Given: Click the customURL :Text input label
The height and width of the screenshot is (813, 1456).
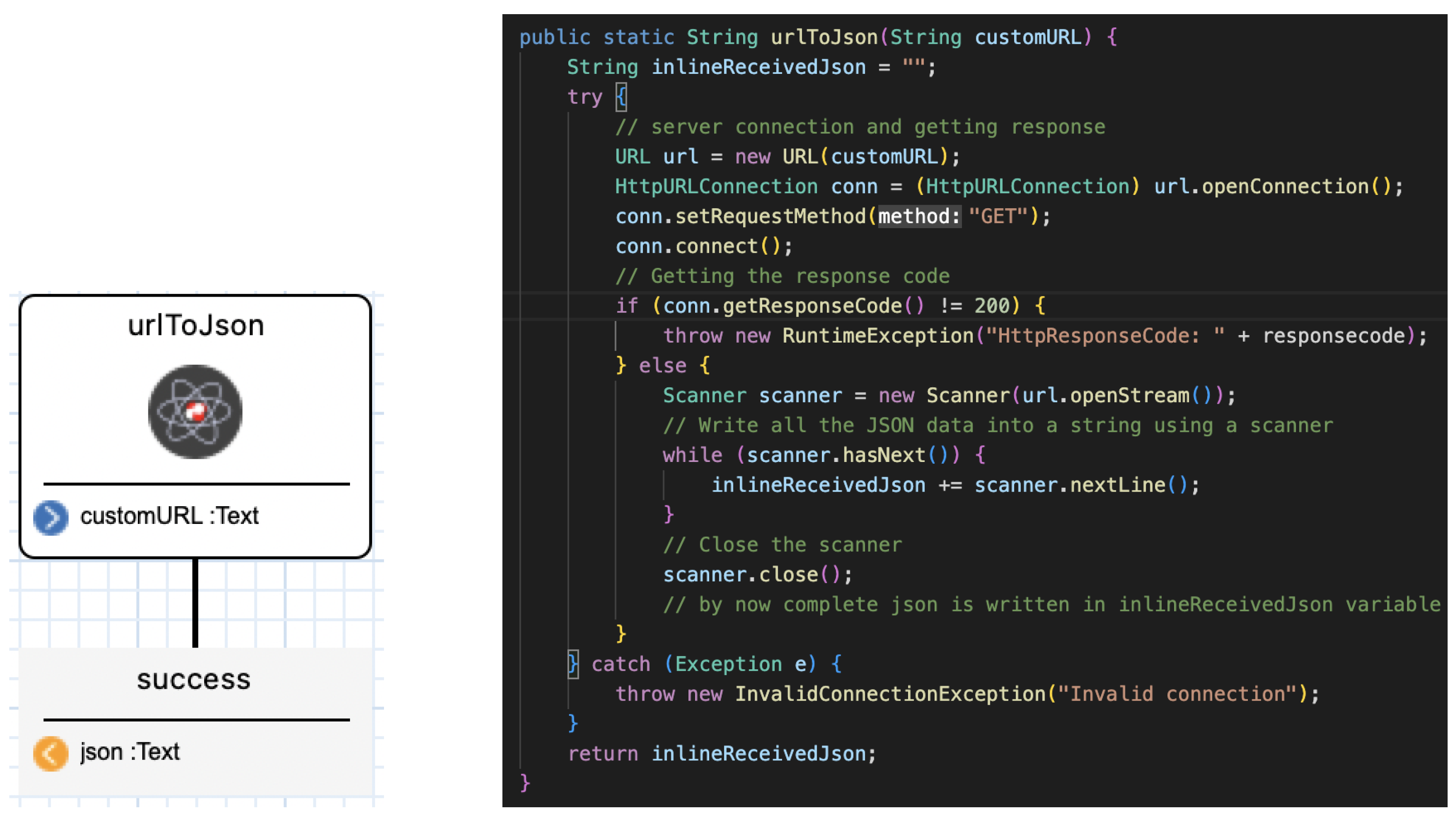Looking at the screenshot, I should (169, 515).
